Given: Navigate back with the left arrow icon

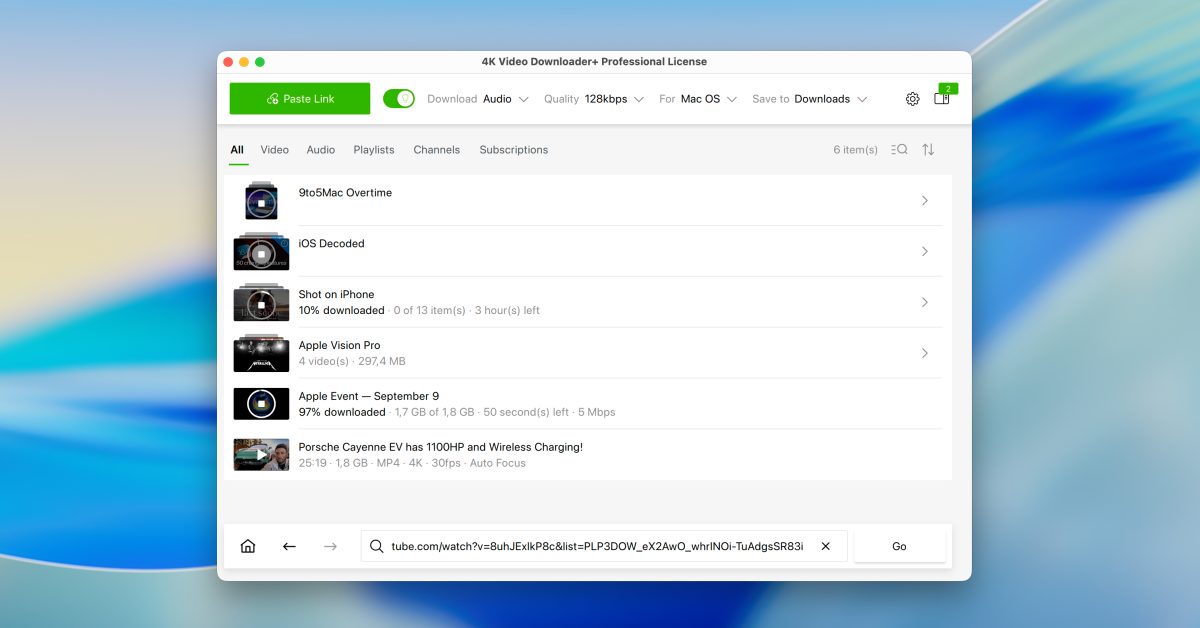Looking at the screenshot, I should pos(289,546).
